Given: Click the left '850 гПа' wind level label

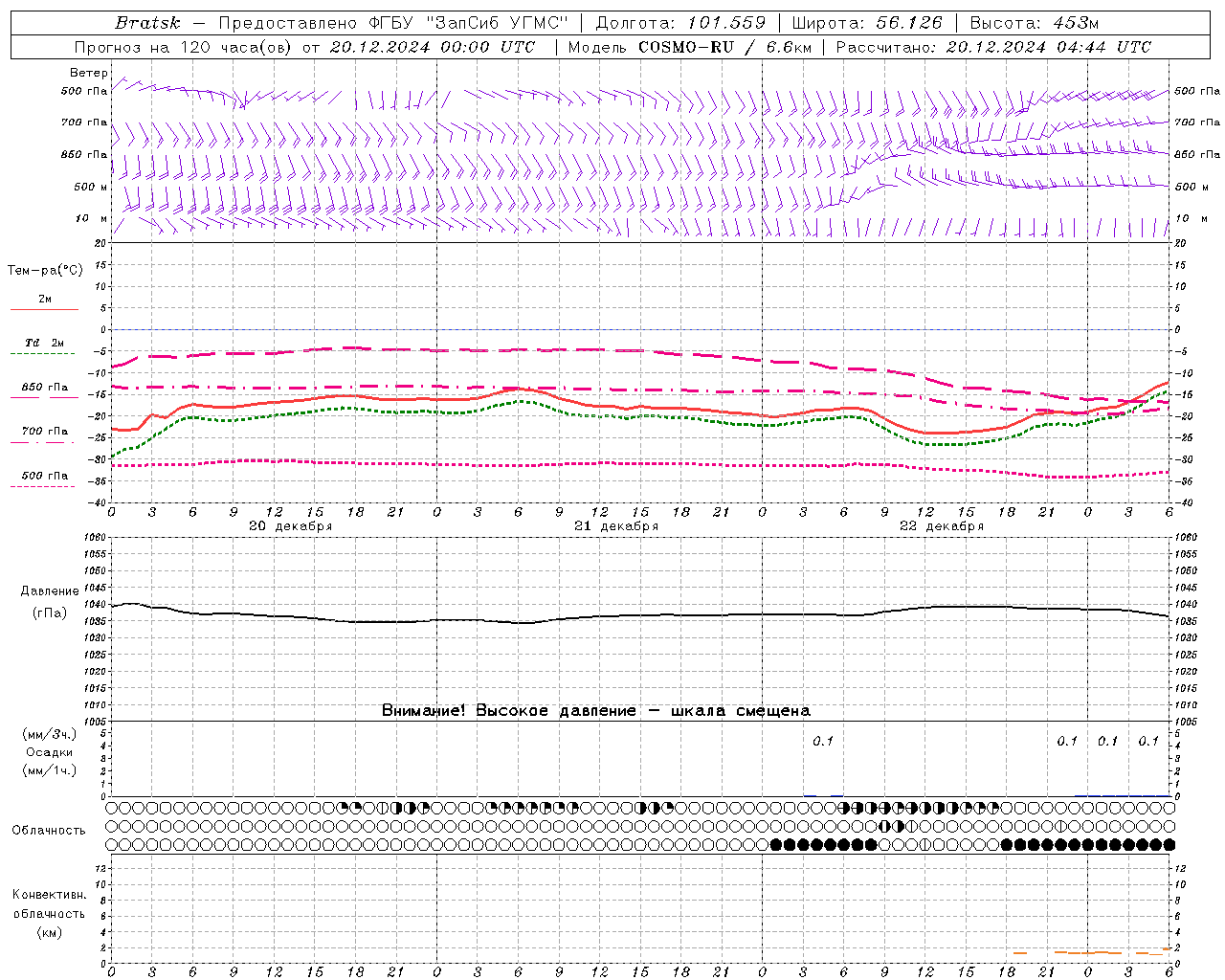Looking at the screenshot, I should (x=84, y=154).
